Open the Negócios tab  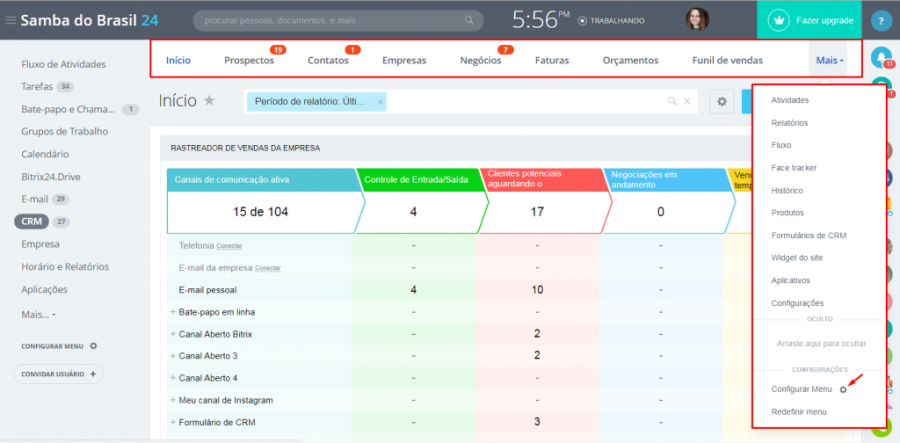point(480,60)
